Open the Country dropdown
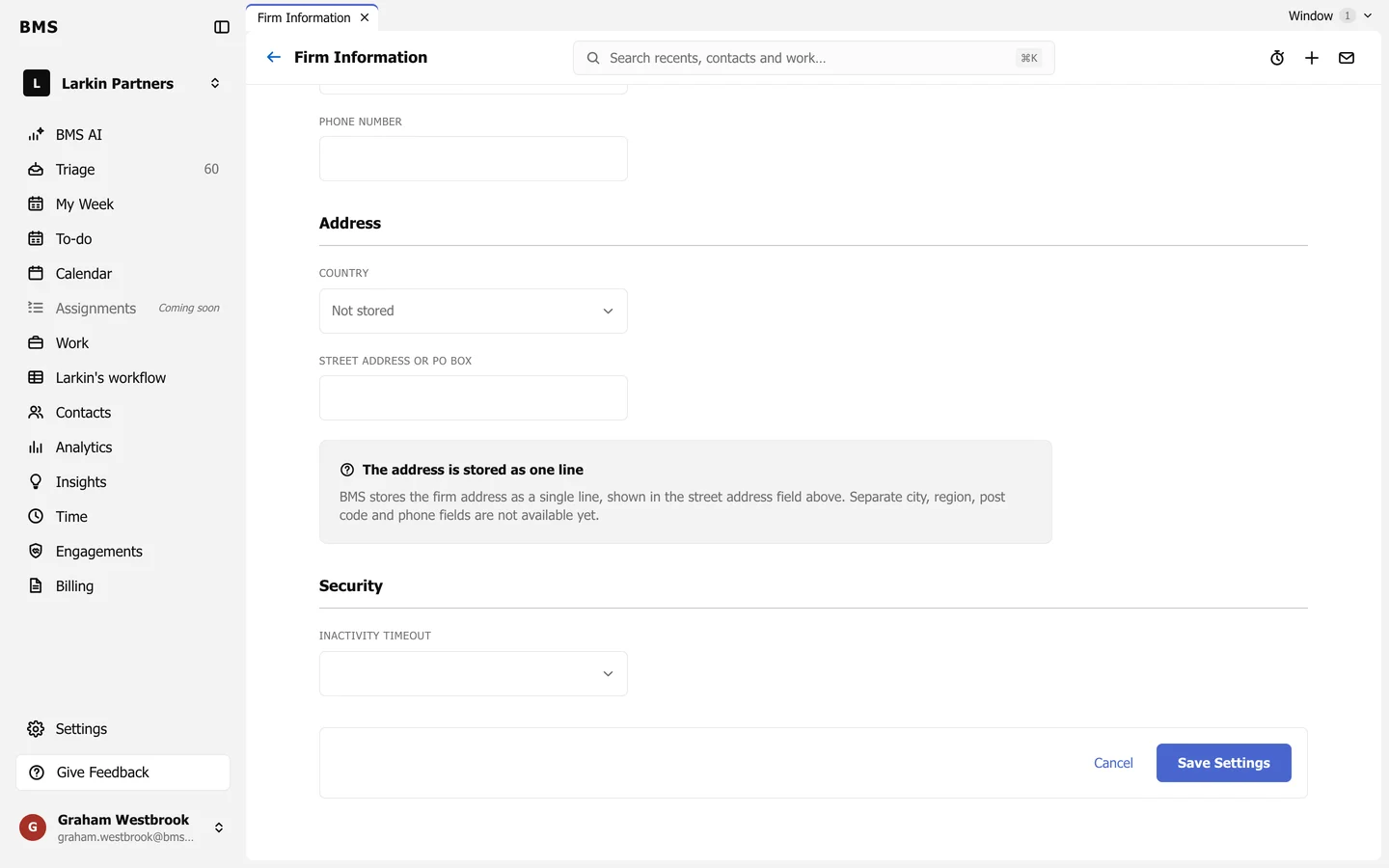 coord(474,311)
